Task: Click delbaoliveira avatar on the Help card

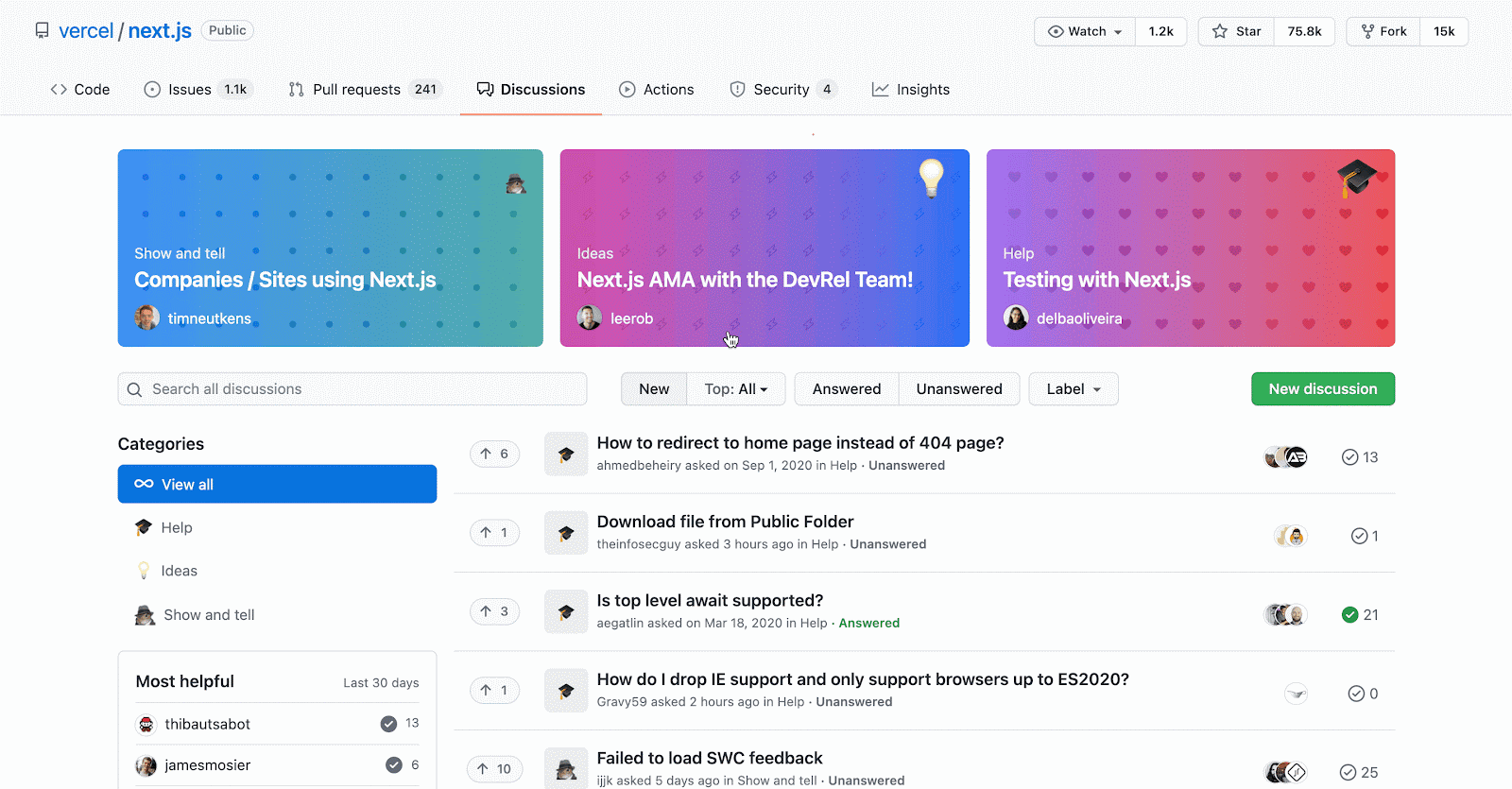Action: click(x=1016, y=317)
